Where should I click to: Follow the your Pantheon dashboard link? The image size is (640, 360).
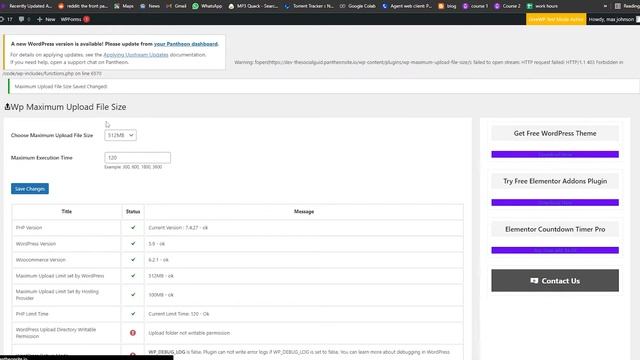[x=186, y=44]
